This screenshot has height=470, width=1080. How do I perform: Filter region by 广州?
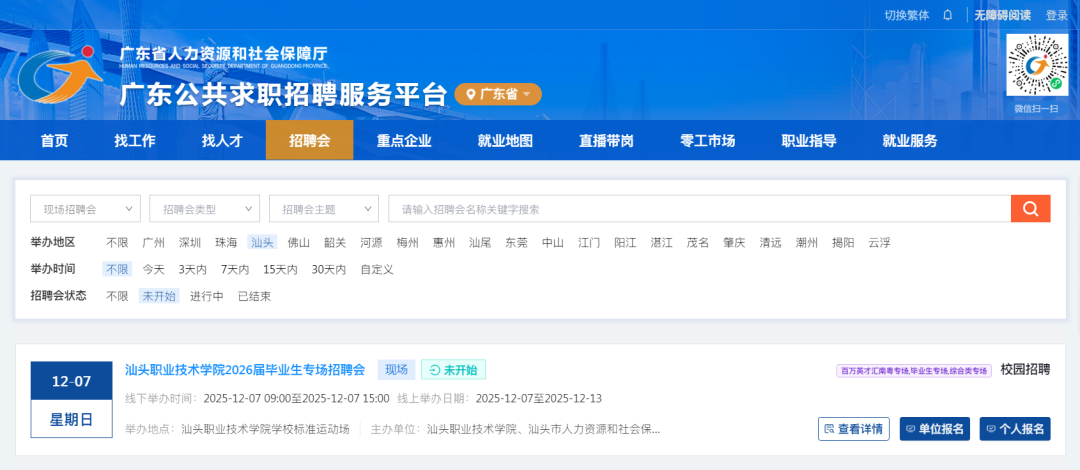pyautogui.click(x=154, y=243)
